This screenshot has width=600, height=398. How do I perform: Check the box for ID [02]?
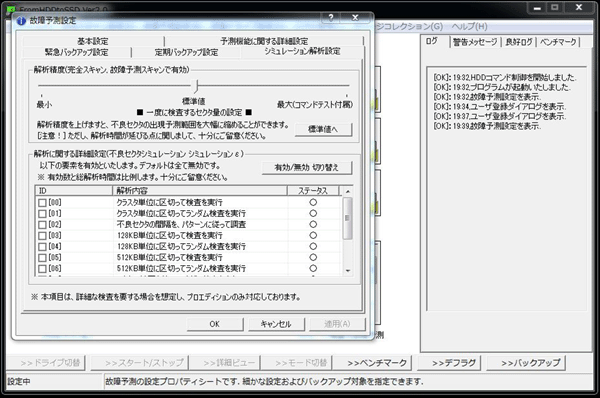42,225
